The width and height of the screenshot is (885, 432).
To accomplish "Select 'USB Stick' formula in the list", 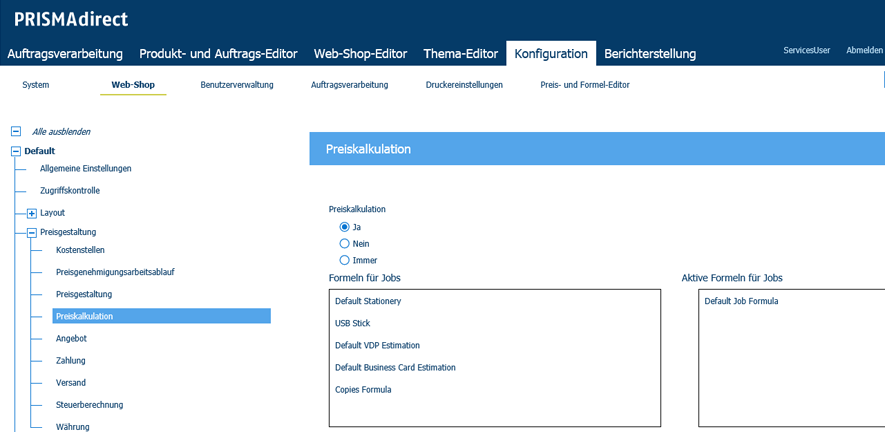I will (352, 323).
